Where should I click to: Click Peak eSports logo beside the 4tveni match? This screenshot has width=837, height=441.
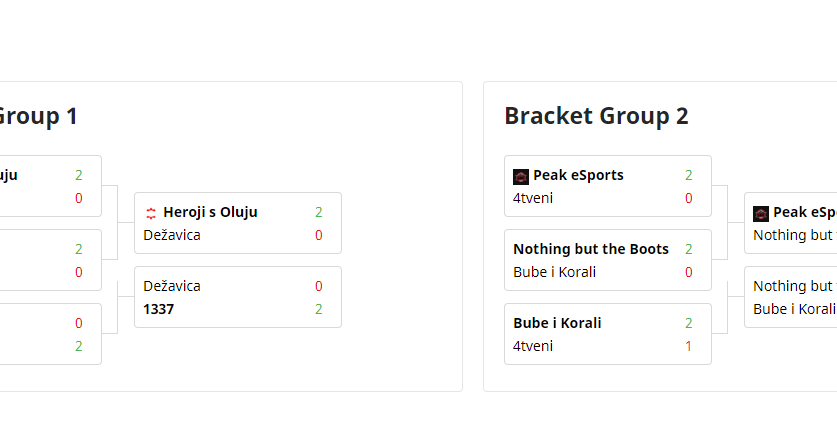tap(521, 176)
